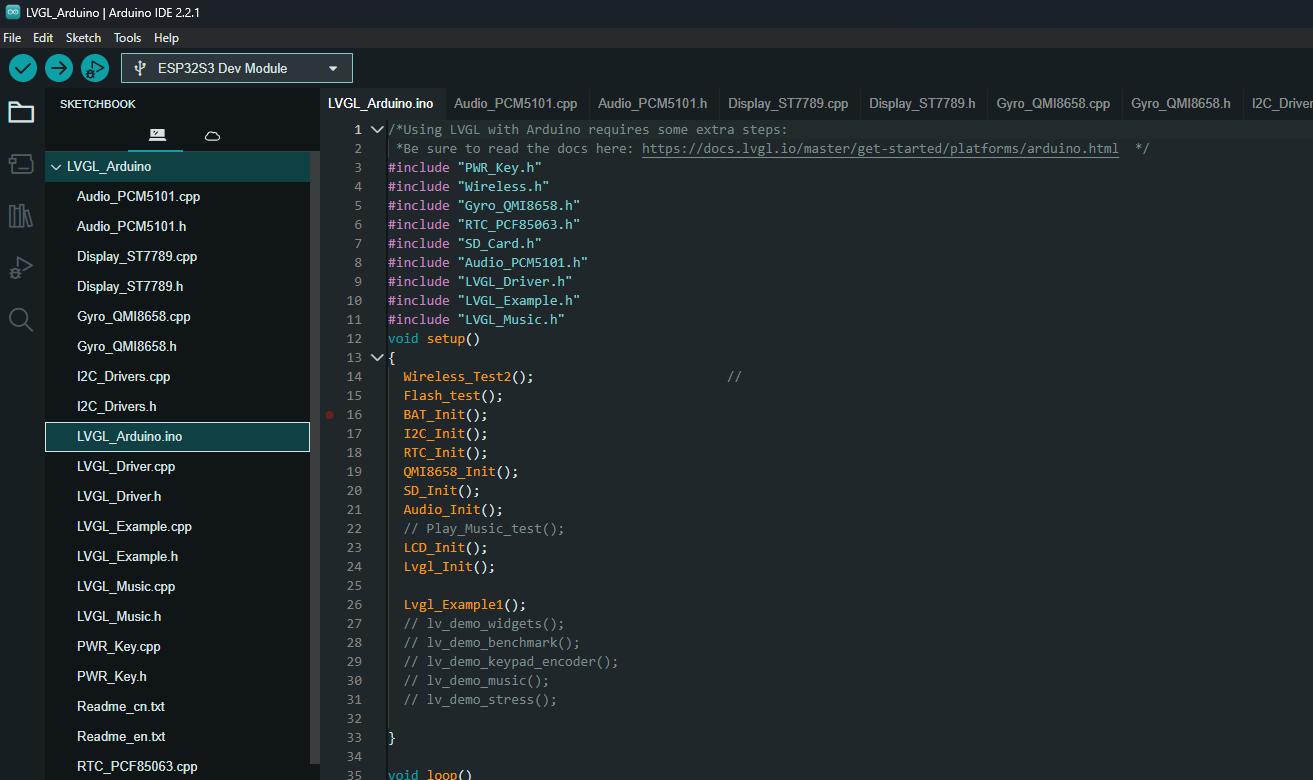Click the sketchbook panel vertical scrollbar

tap(315, 460)
